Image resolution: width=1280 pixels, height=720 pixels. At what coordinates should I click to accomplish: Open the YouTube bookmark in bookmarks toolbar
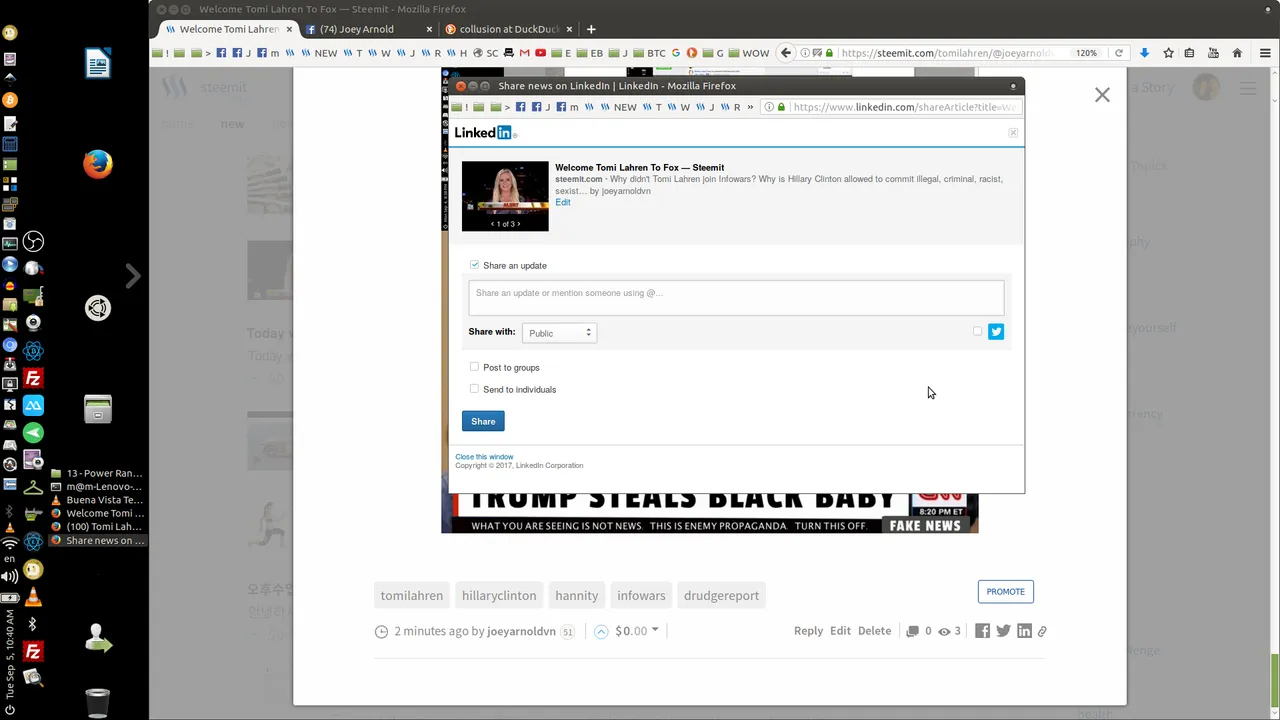tap(540, 53)
